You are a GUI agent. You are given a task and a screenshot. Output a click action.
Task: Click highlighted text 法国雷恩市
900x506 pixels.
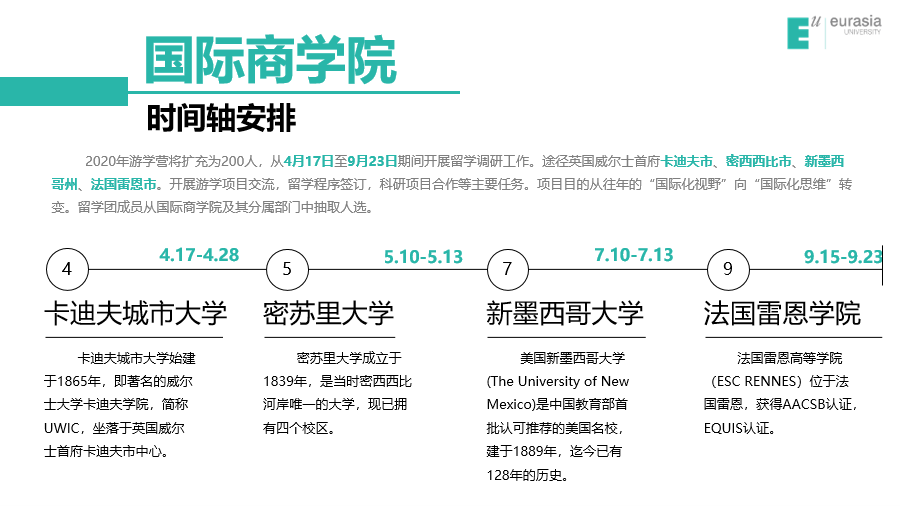(123, 184)
